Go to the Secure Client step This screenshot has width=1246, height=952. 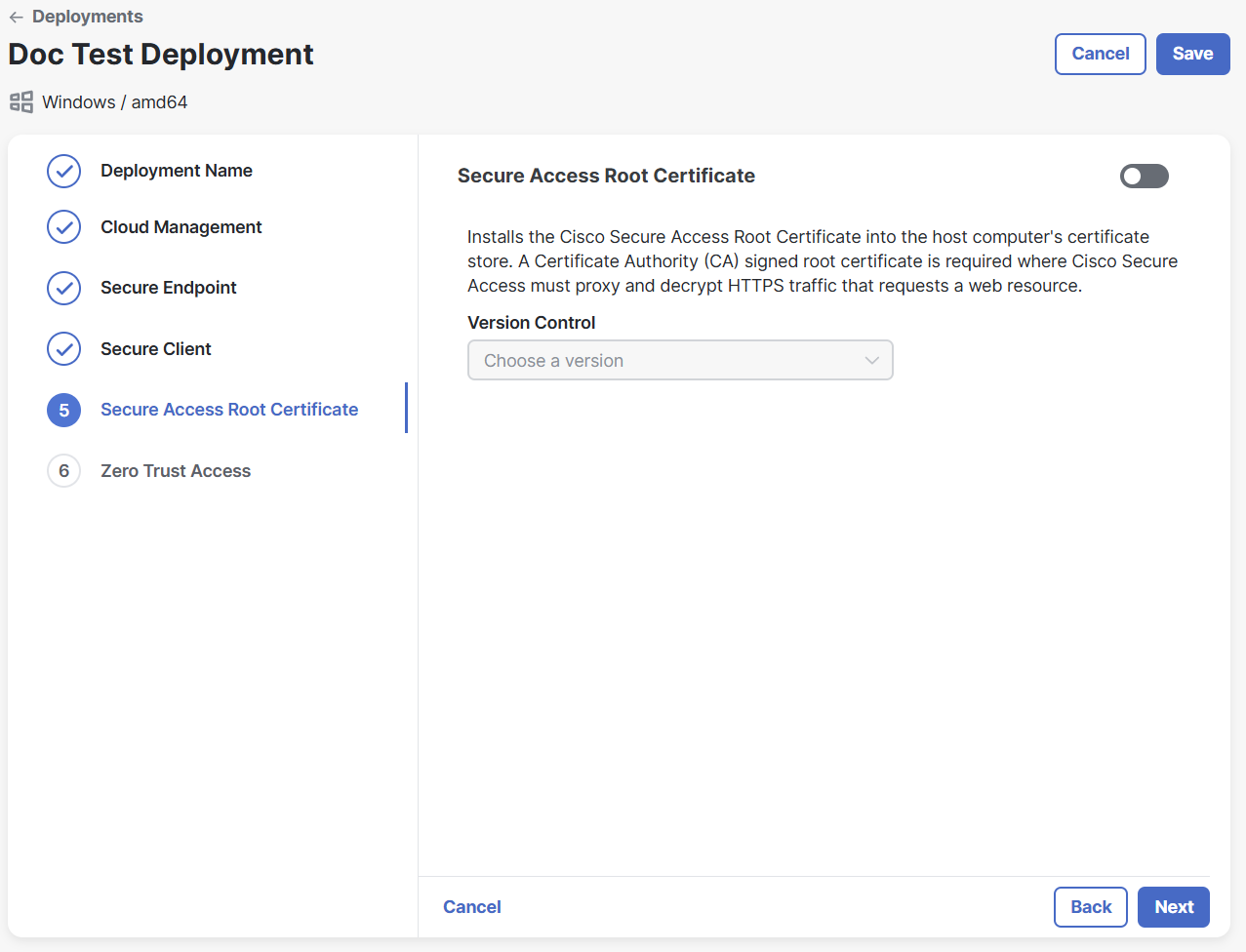(x=156, y=349)
